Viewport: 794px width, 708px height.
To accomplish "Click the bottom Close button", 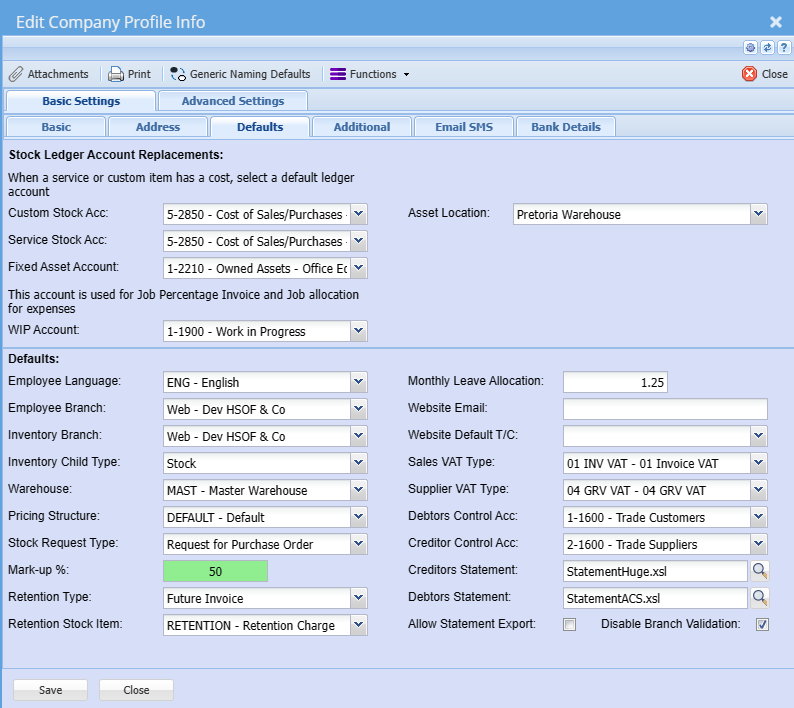I will coord(136,690).
